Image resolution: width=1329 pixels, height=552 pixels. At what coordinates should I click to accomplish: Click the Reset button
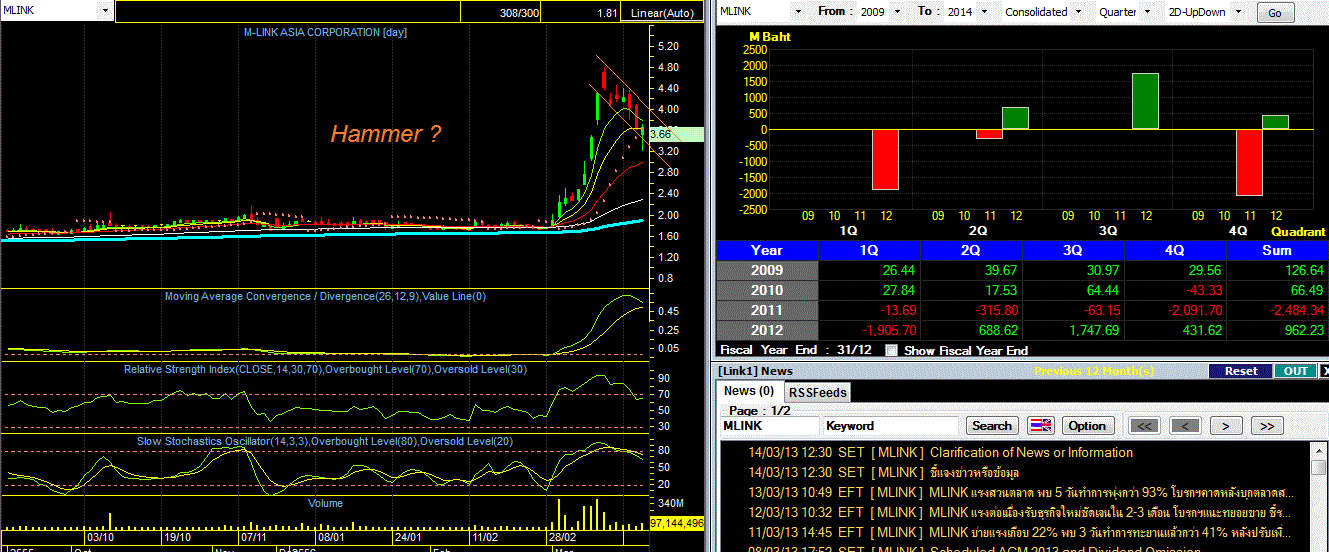point(1241,371)
